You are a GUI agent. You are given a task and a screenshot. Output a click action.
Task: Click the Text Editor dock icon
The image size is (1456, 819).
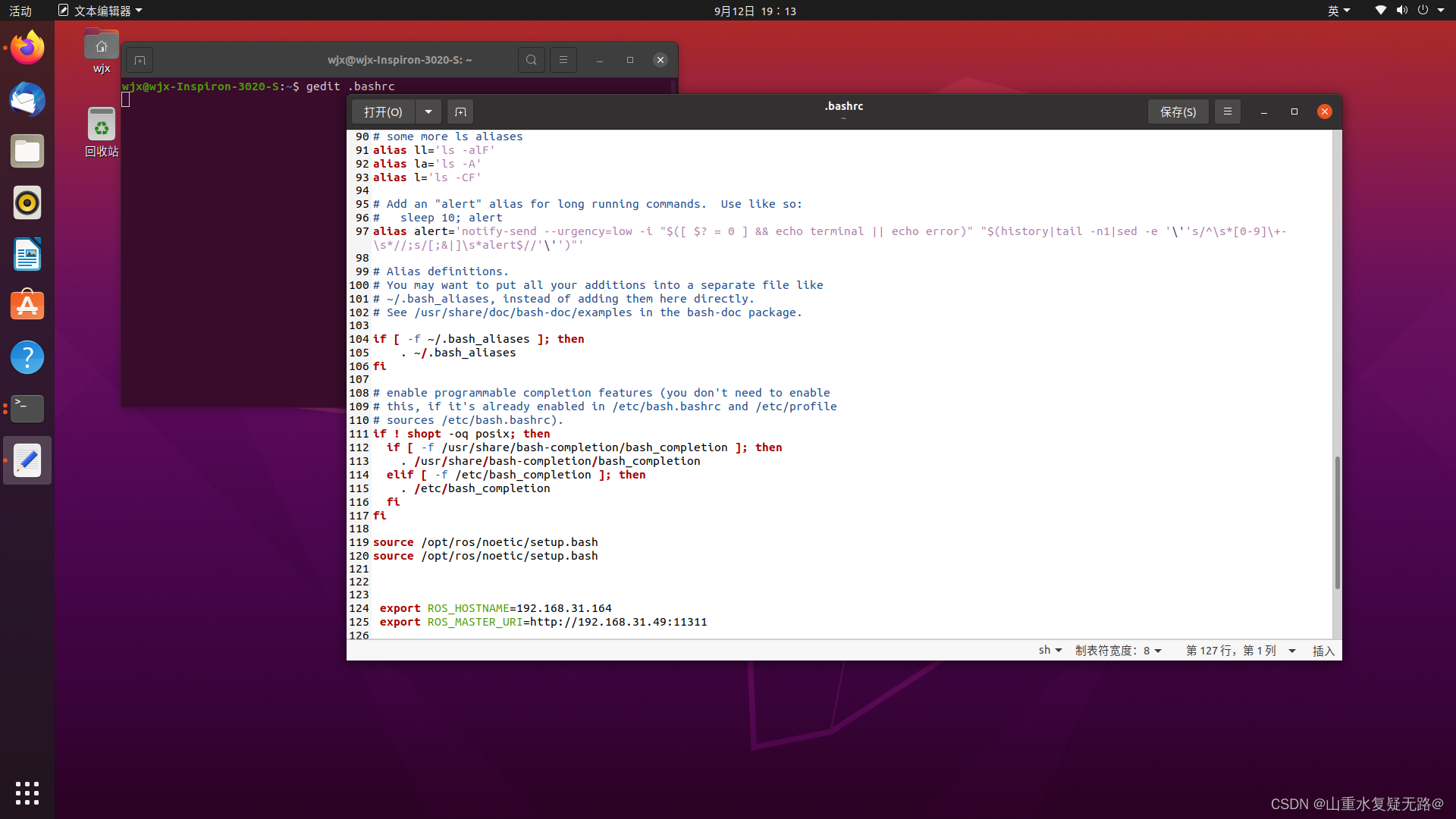27,460
